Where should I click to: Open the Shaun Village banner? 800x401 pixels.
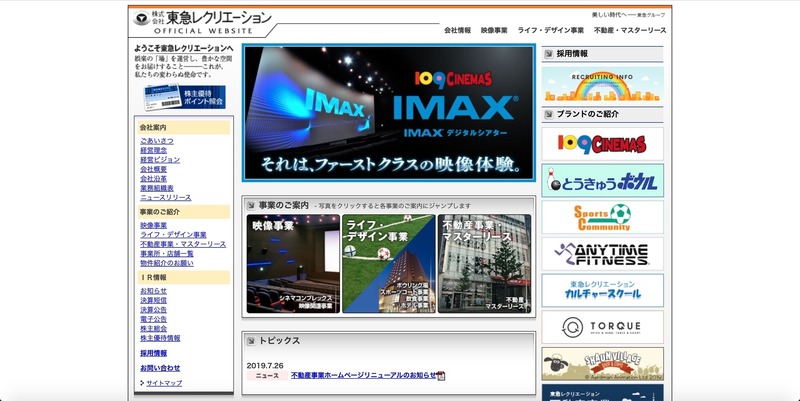pyautogui.click(x=602, y=363)
